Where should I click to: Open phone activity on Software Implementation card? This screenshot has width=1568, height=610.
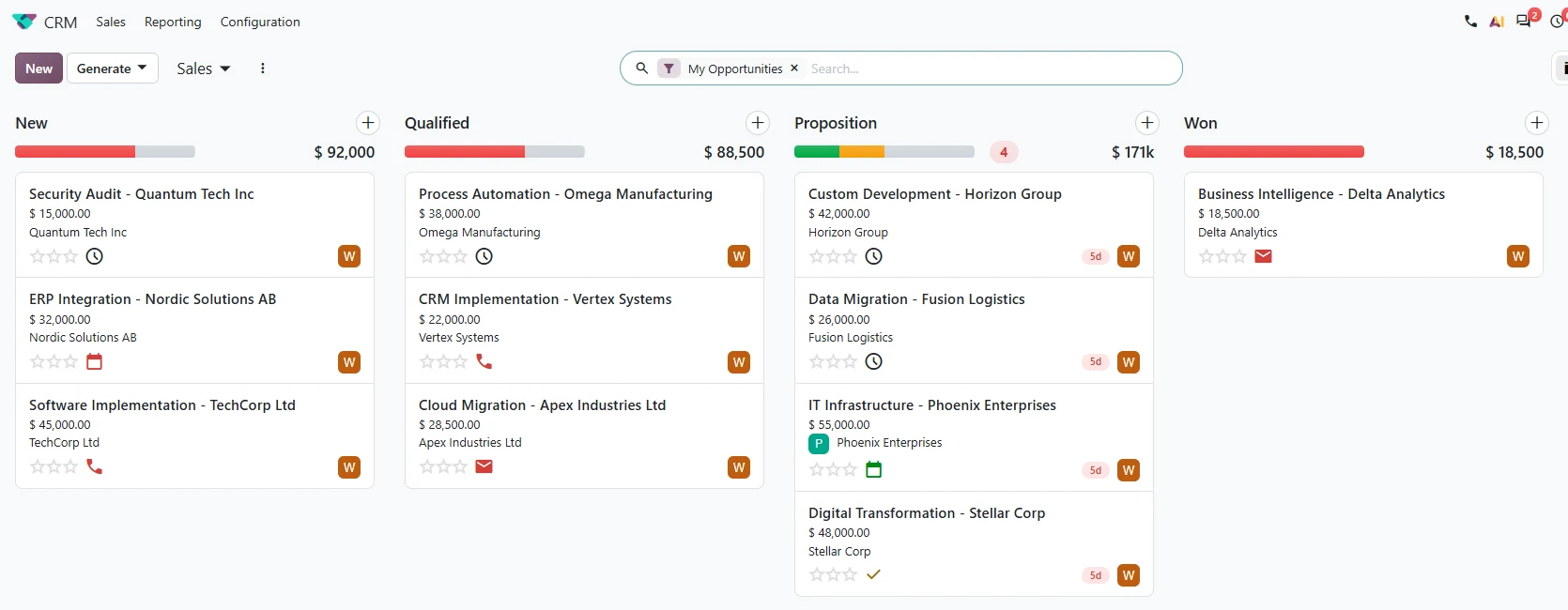point(94,466)
